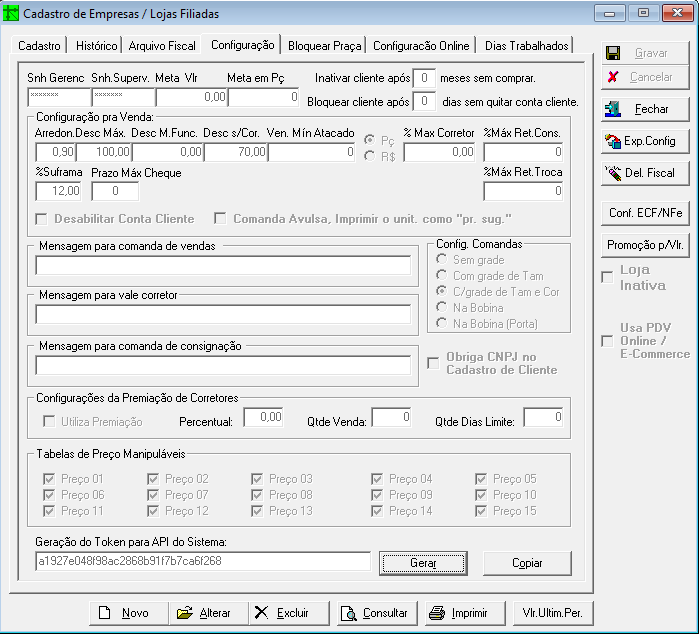This screenshot has width=699, height=634.
Task: Go to the Bloquear Praça tab
Action: [x=324, y=46]
